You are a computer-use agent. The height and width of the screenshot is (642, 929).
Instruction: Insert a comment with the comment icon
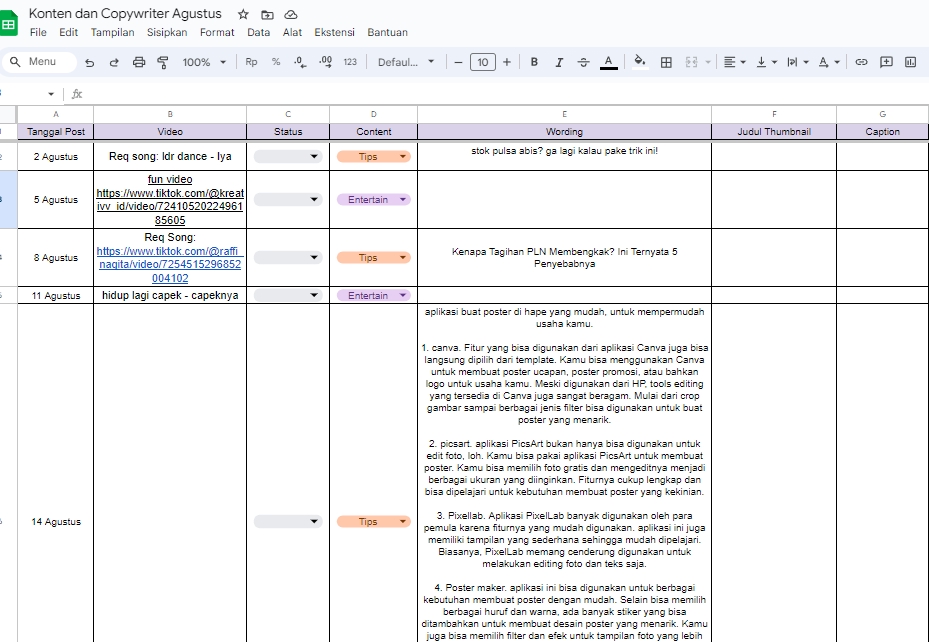[886, 62]
